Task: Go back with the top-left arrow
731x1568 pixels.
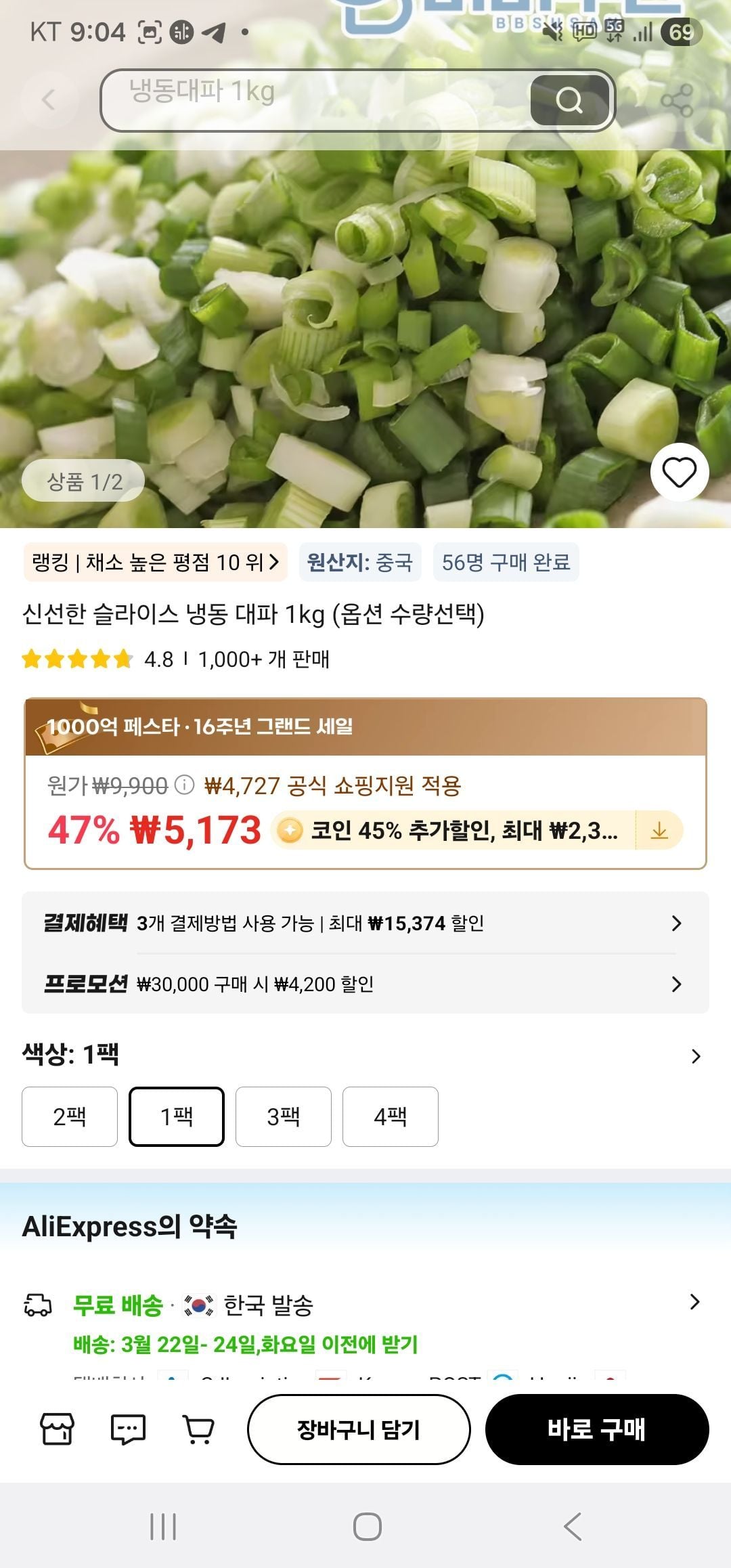Action: coord(48,100)
